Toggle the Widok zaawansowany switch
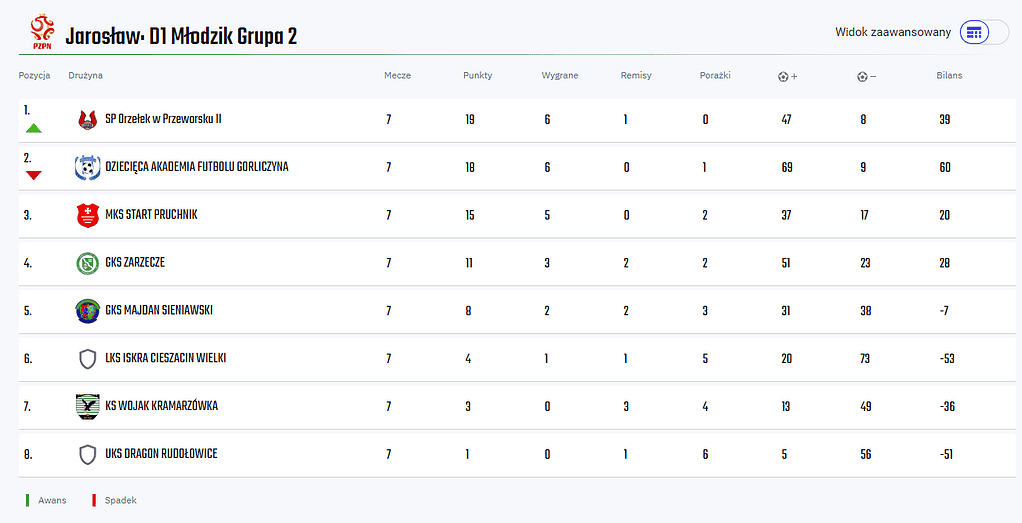The height and width of the screenshot is (523, 1022). pos(984,32)
